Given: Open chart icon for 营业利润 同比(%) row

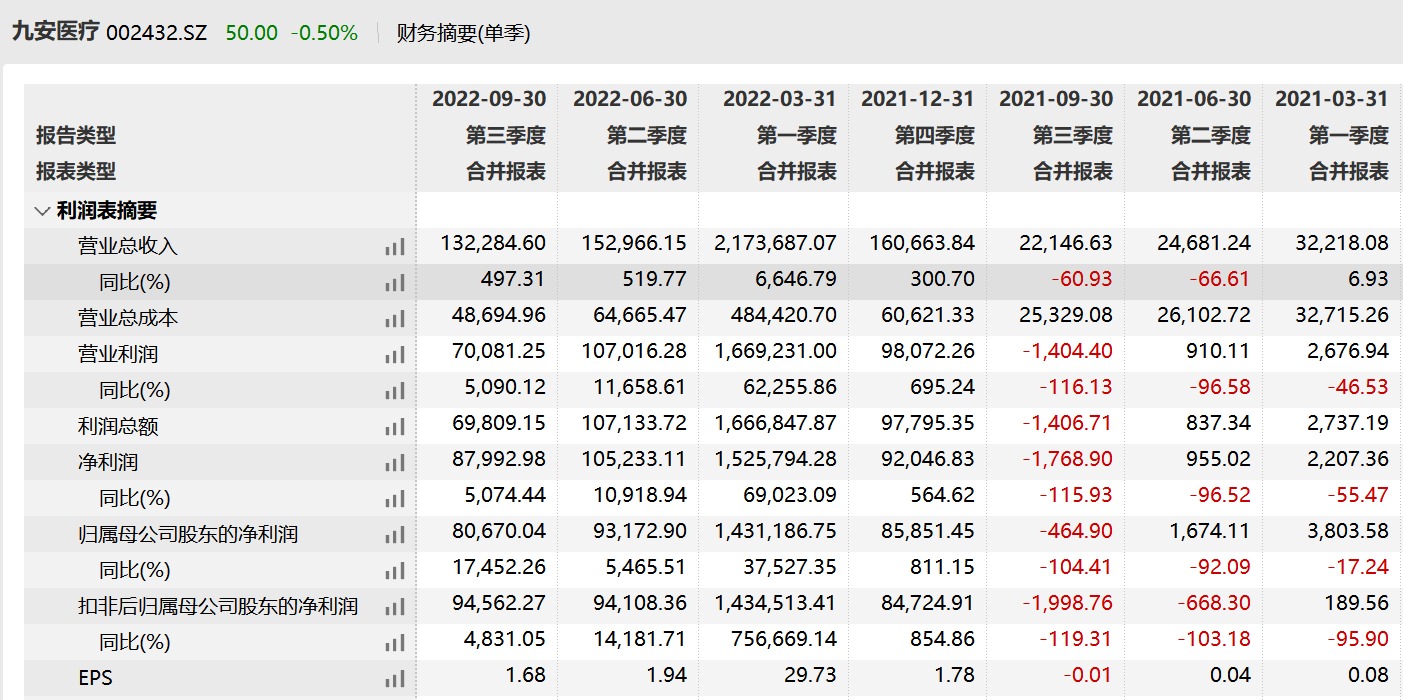Looking at the screenshot, I should pos(395,391).
